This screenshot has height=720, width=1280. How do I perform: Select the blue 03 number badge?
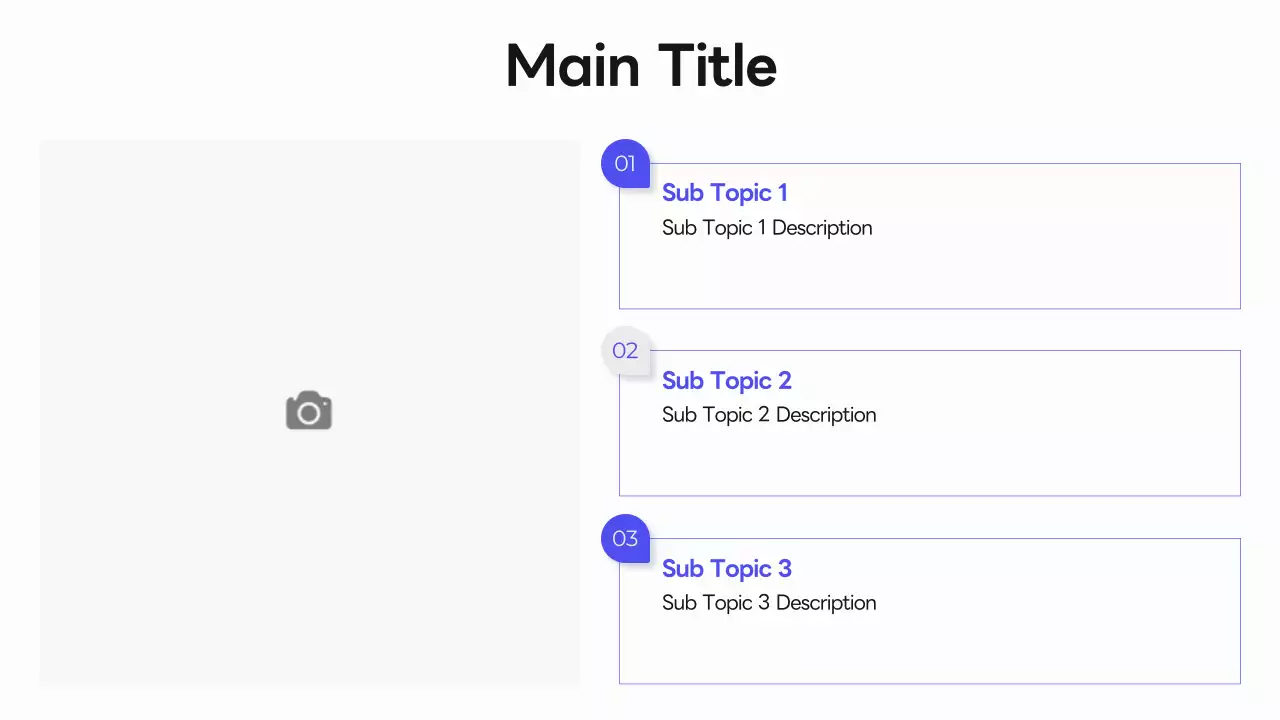coord(625,539)
